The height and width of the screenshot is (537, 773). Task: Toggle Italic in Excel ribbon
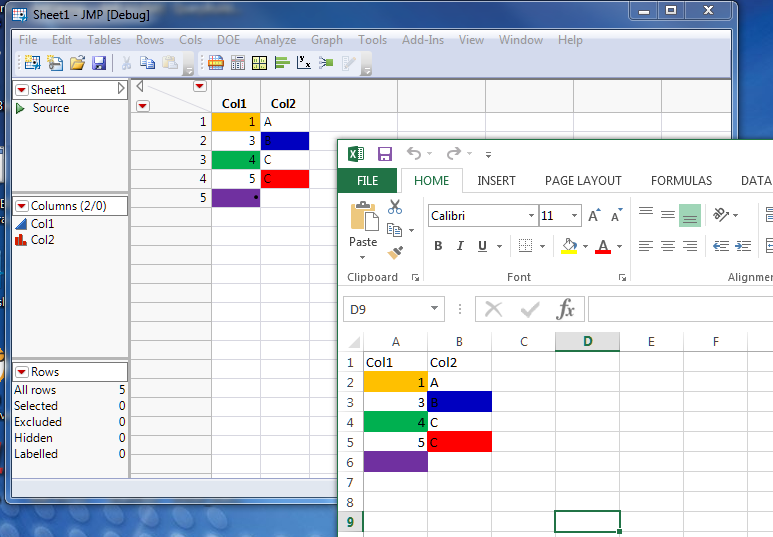coord(460,246)
